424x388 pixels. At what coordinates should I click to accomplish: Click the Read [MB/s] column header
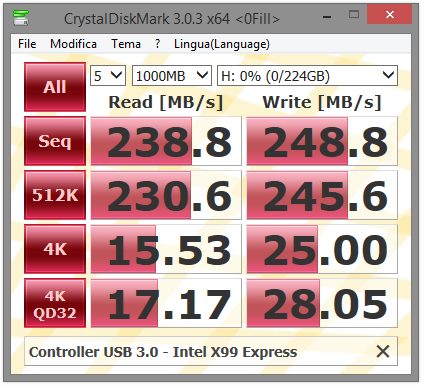tap(166, 102)
